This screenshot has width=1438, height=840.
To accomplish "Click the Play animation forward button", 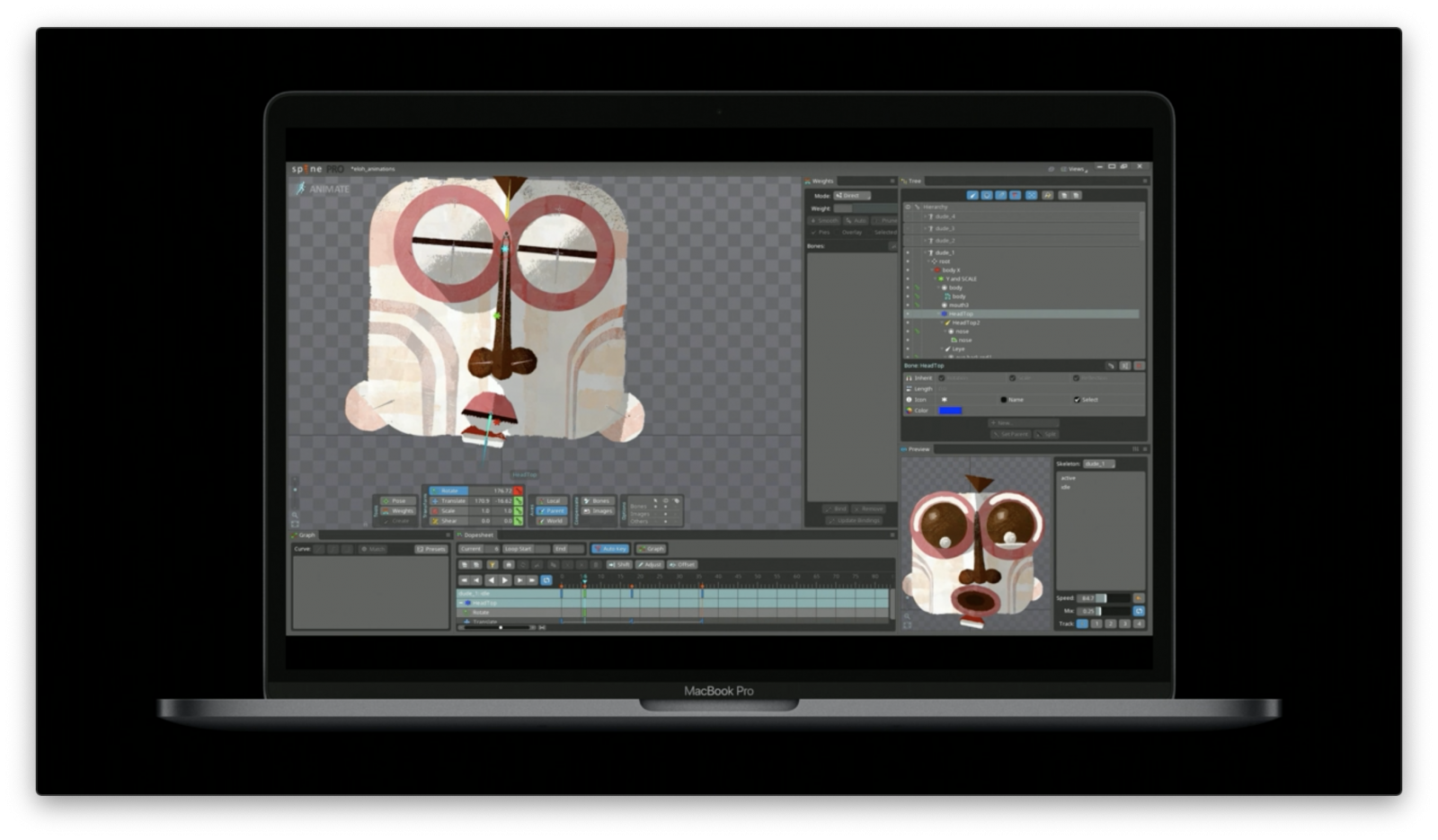I will click(505, 580).
